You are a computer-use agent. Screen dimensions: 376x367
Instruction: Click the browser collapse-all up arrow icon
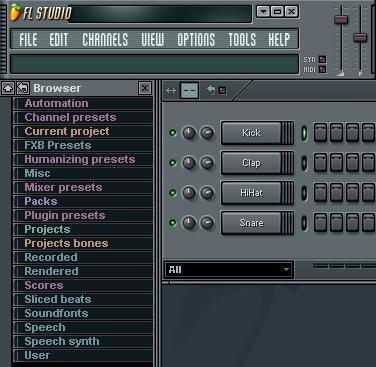click(x=8, y=88)
